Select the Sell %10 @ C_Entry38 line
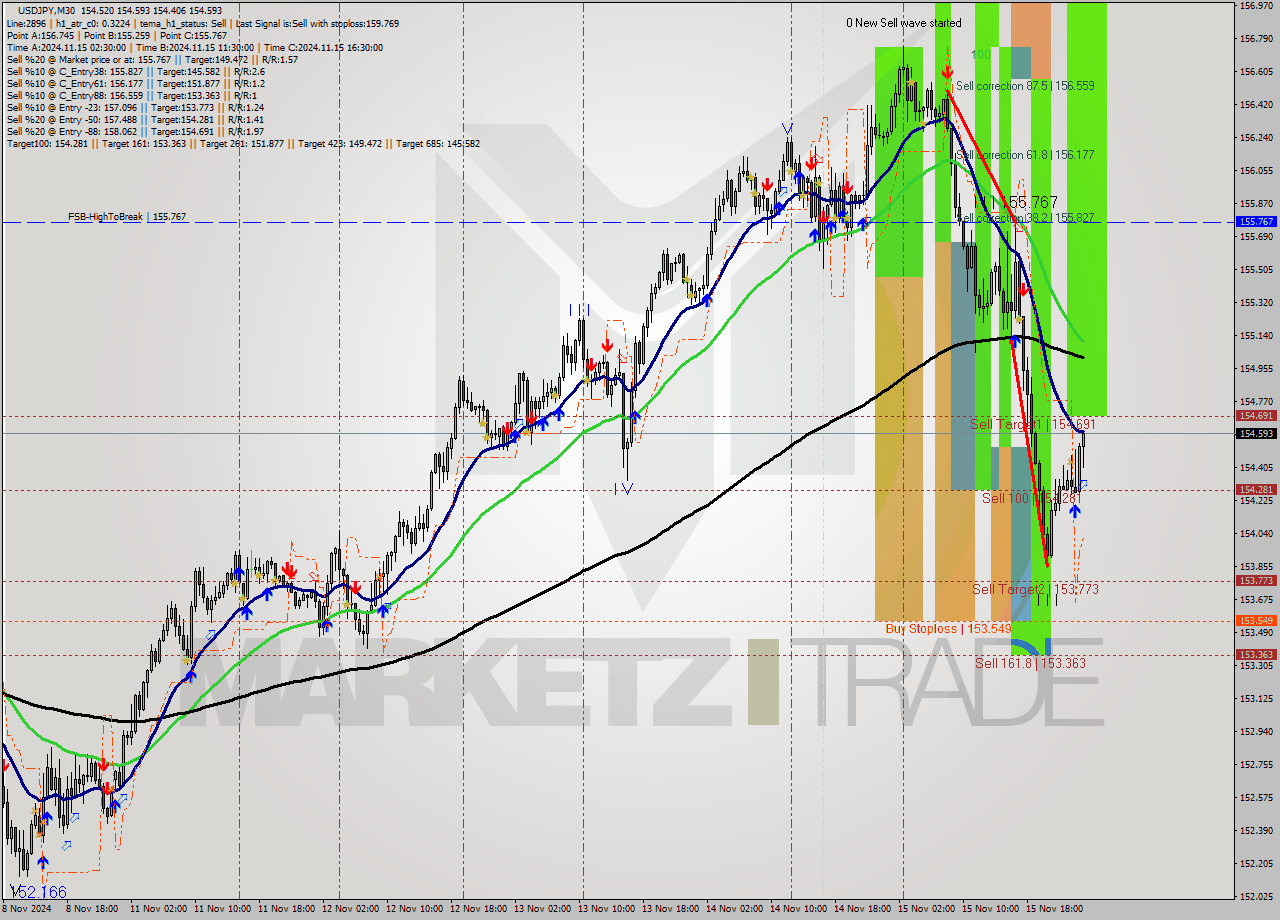 [135, 71]
